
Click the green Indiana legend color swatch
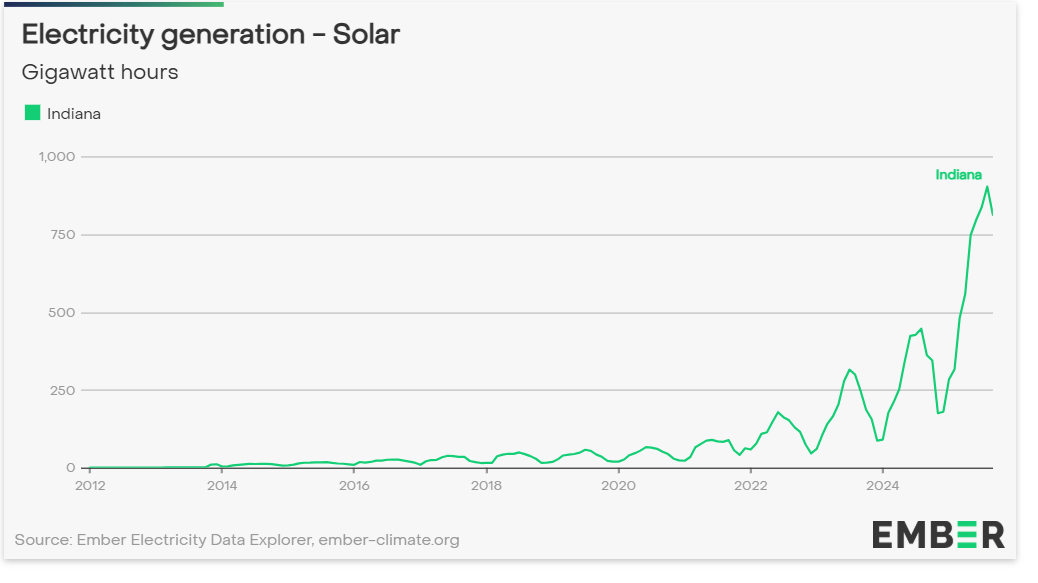point(32,113)
